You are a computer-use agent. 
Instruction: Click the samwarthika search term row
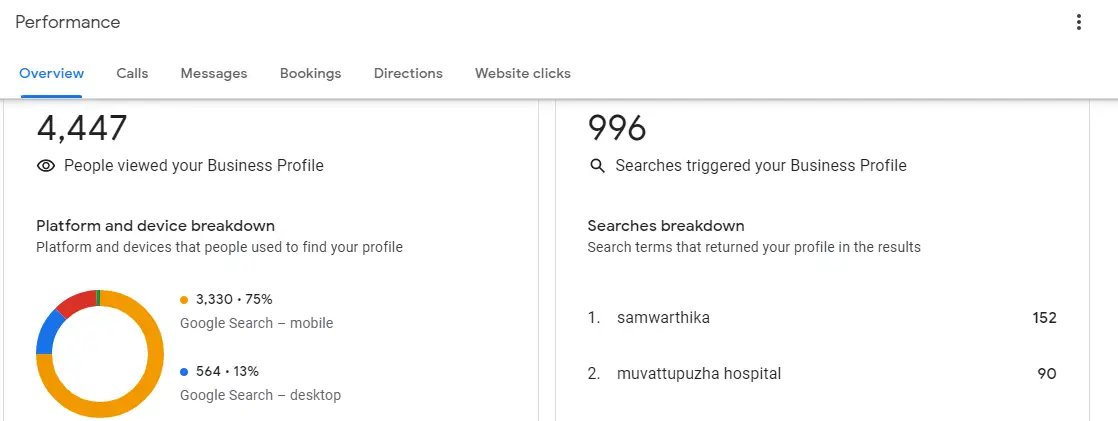tap(822, 318)
